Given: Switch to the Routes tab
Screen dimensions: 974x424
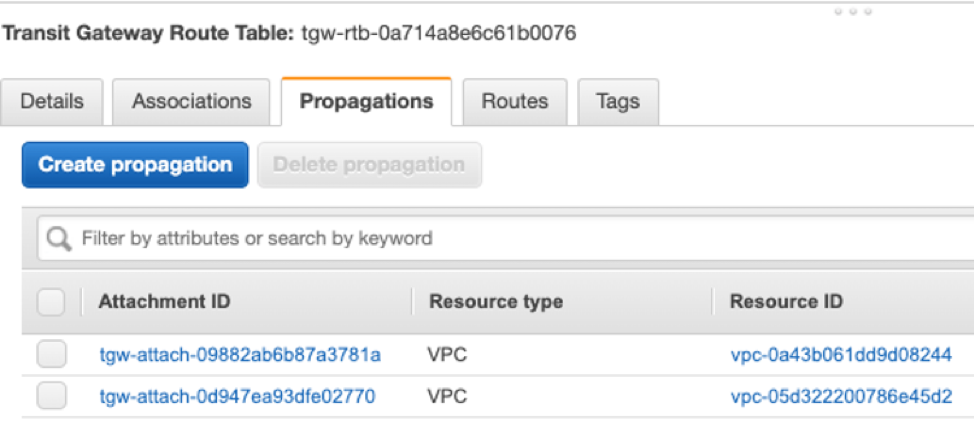Looking at the screenshot, I should (x=515, y=102).
